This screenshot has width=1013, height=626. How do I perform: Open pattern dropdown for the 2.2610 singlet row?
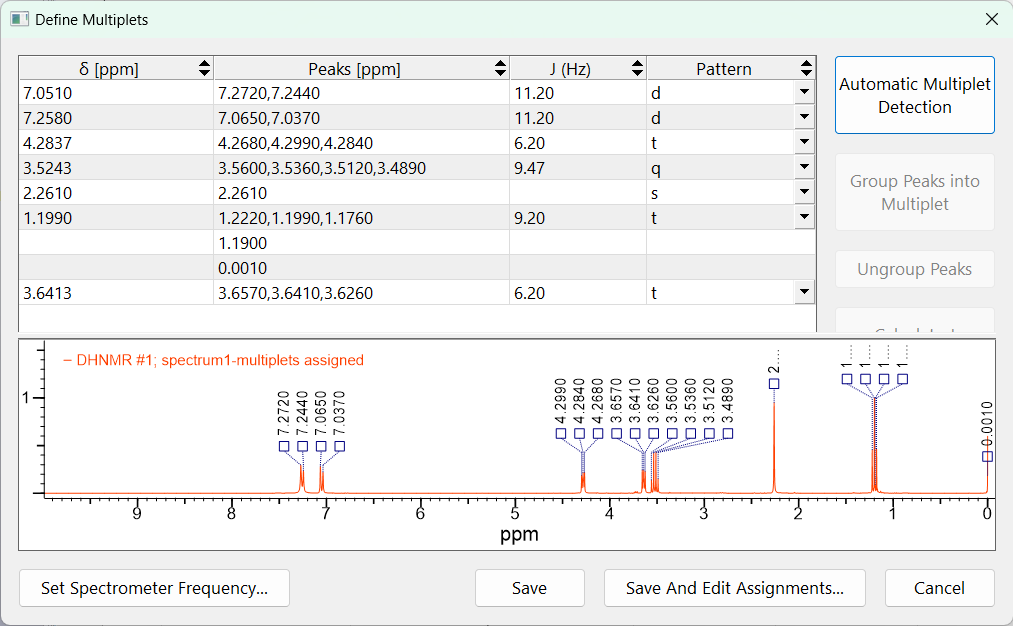(x=804, y=193)
